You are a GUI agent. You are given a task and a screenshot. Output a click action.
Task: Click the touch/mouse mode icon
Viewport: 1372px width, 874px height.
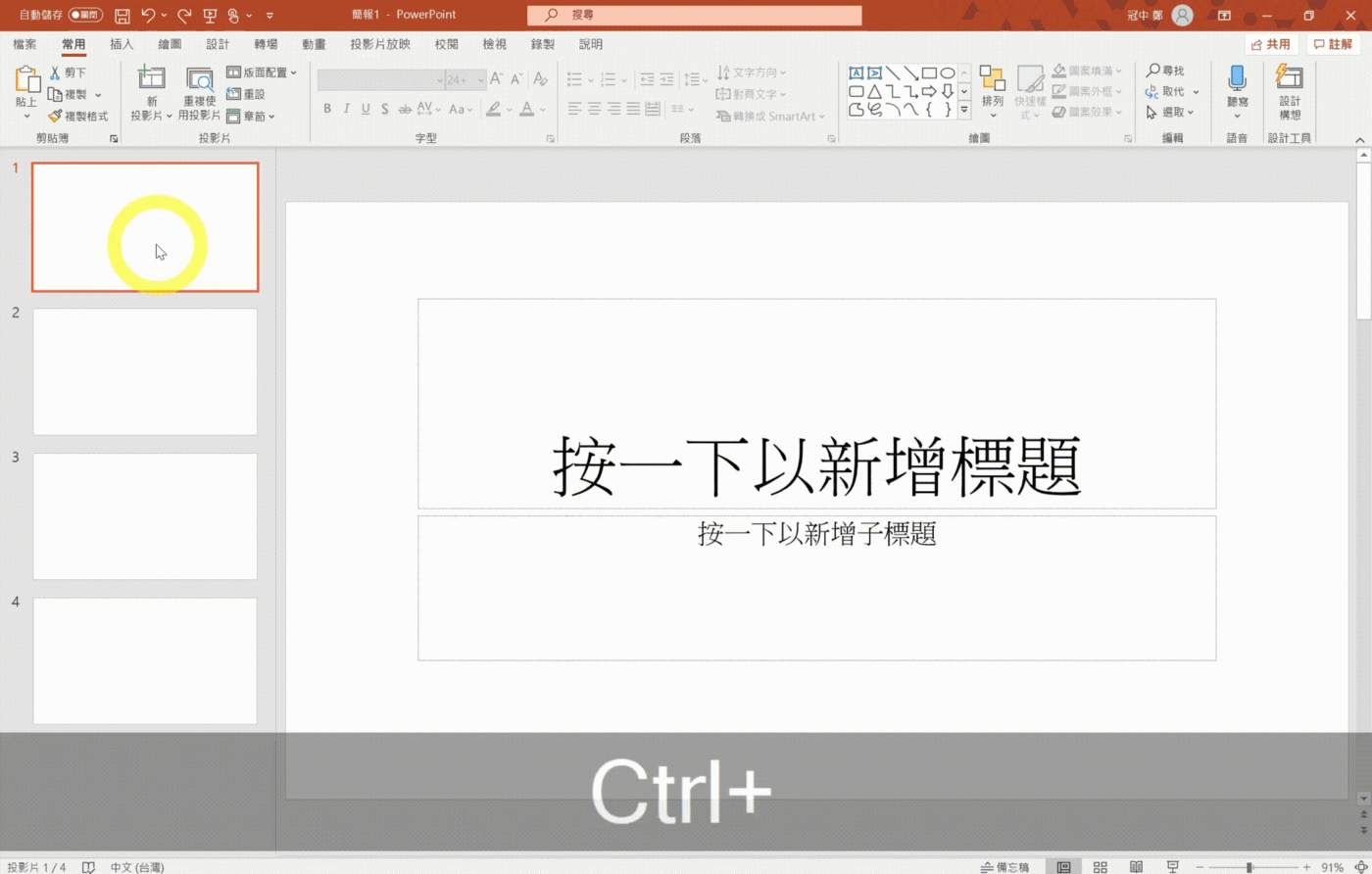tap(233, 16)
